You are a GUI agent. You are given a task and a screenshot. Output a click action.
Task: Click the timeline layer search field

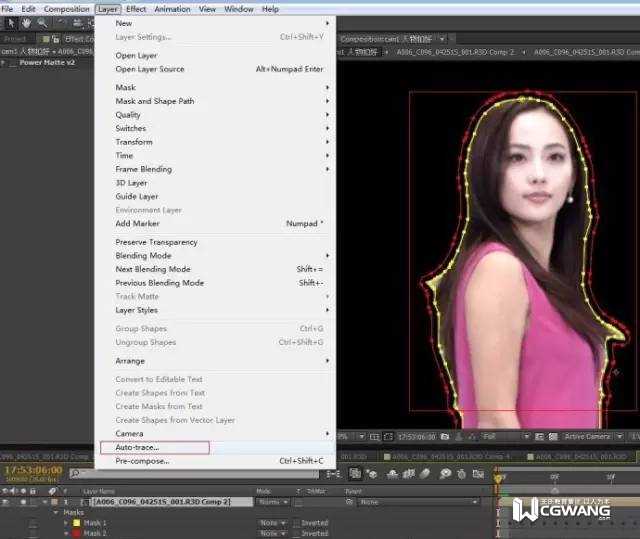tap(194, 474)
